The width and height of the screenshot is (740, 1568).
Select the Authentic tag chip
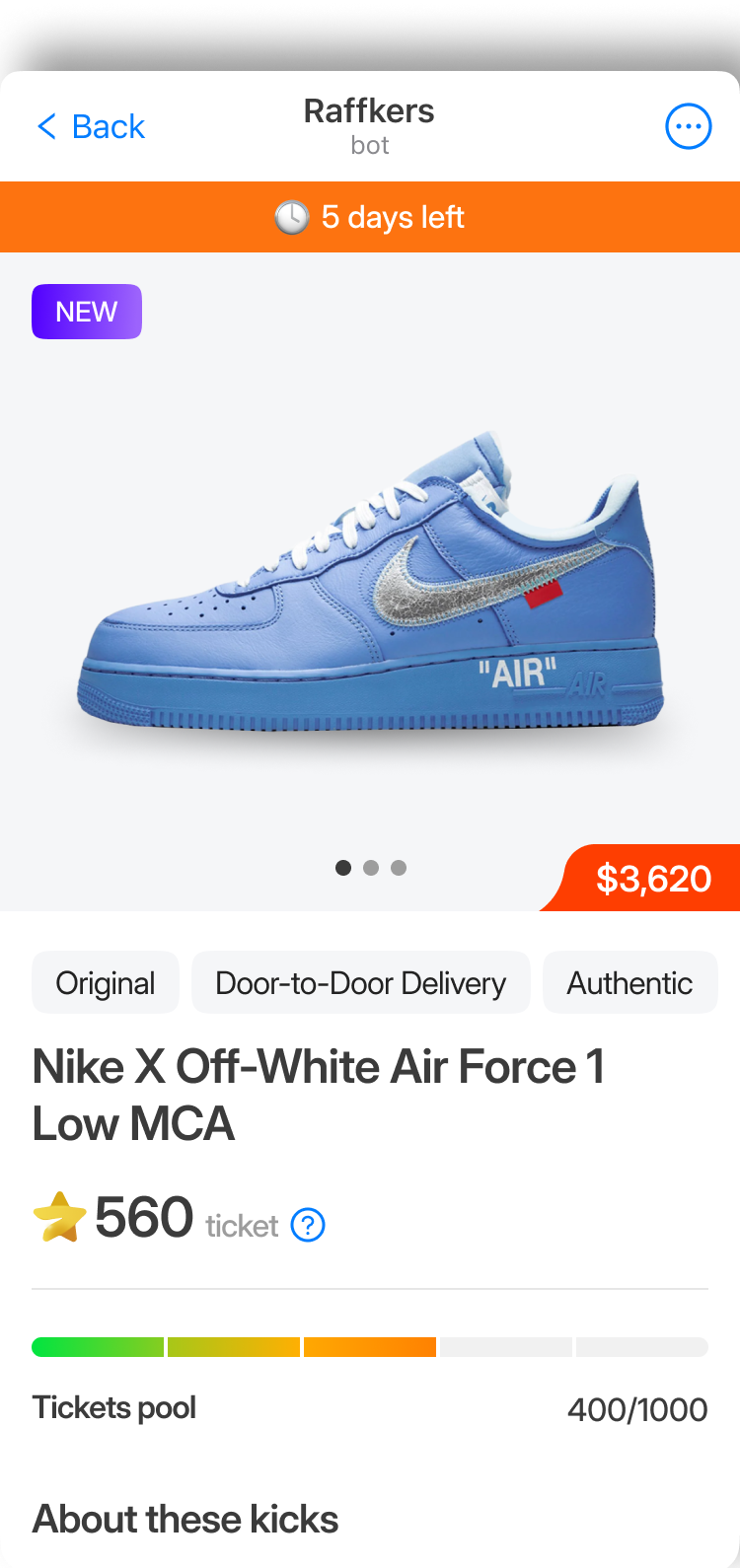tap(630, 982)
